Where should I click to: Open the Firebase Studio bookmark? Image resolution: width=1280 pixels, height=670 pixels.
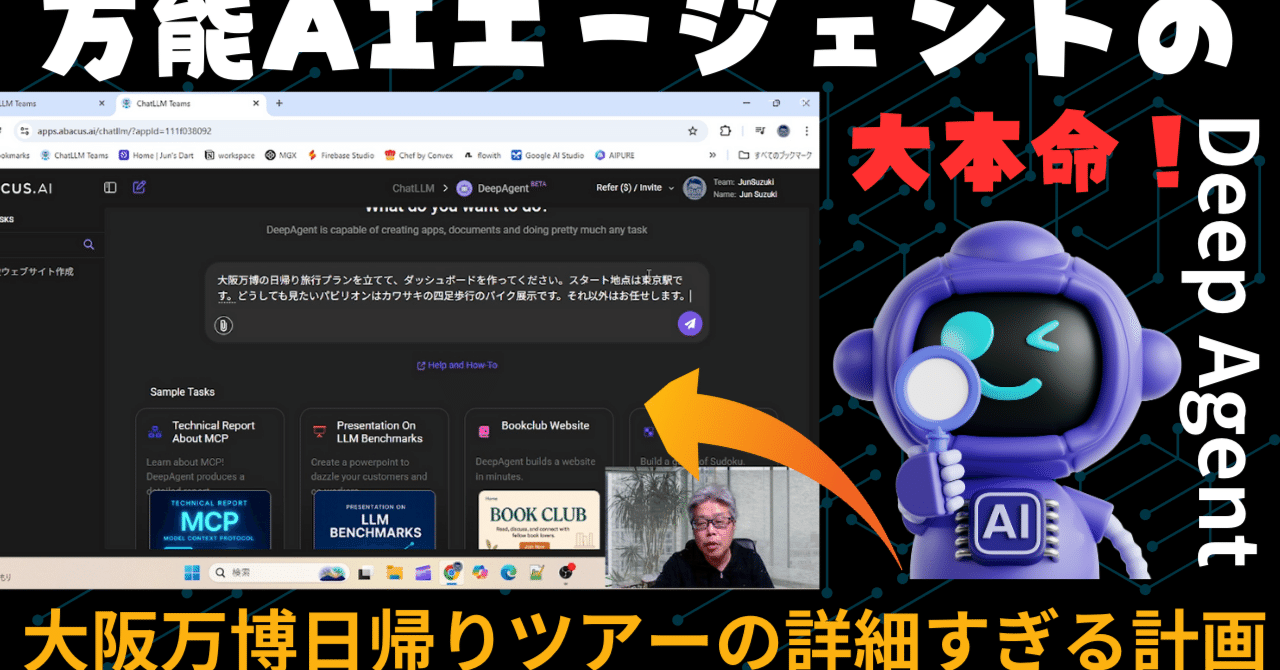[340, 154]
